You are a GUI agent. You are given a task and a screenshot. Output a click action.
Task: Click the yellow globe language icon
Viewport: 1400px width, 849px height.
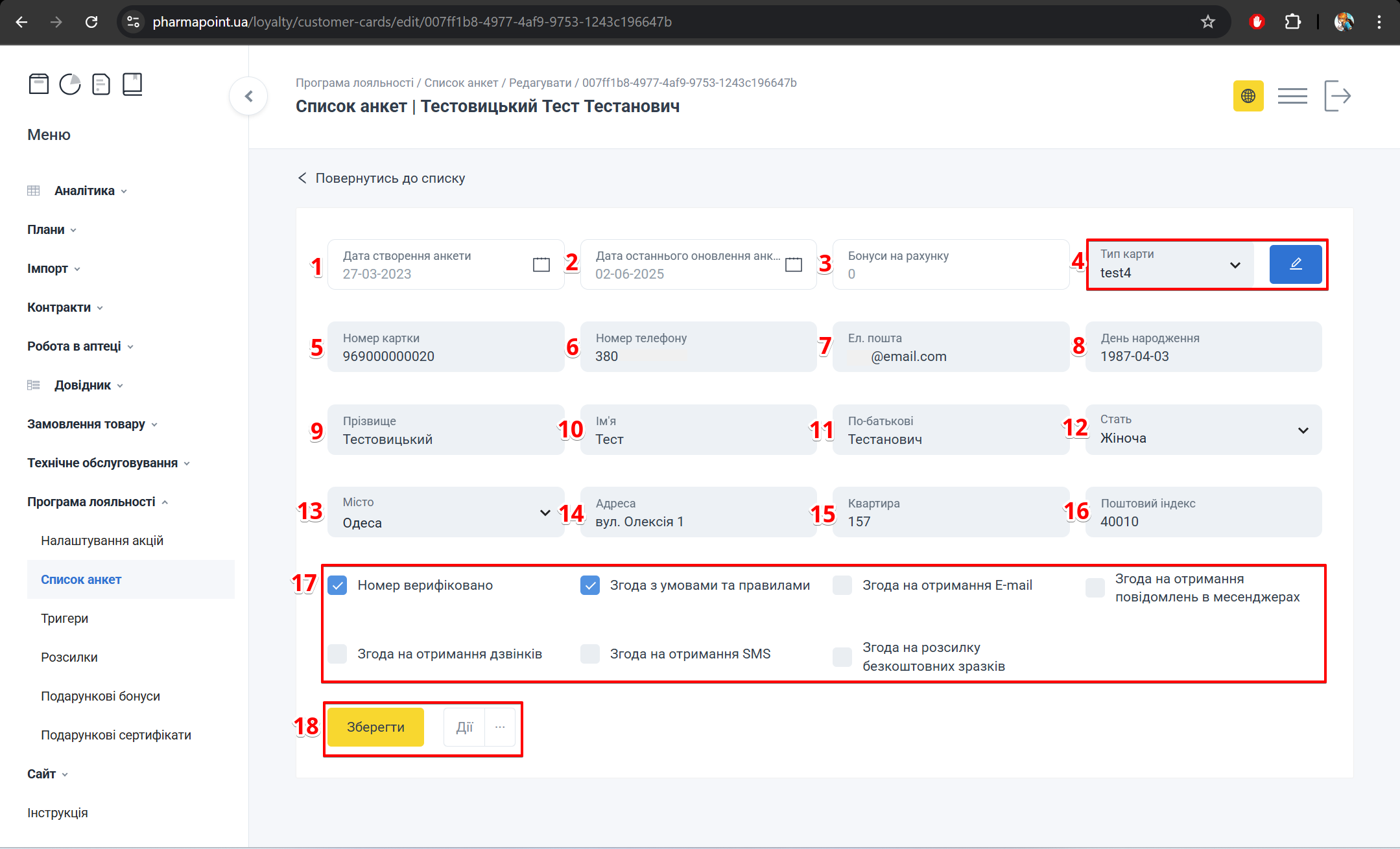tap(1248, 96)
